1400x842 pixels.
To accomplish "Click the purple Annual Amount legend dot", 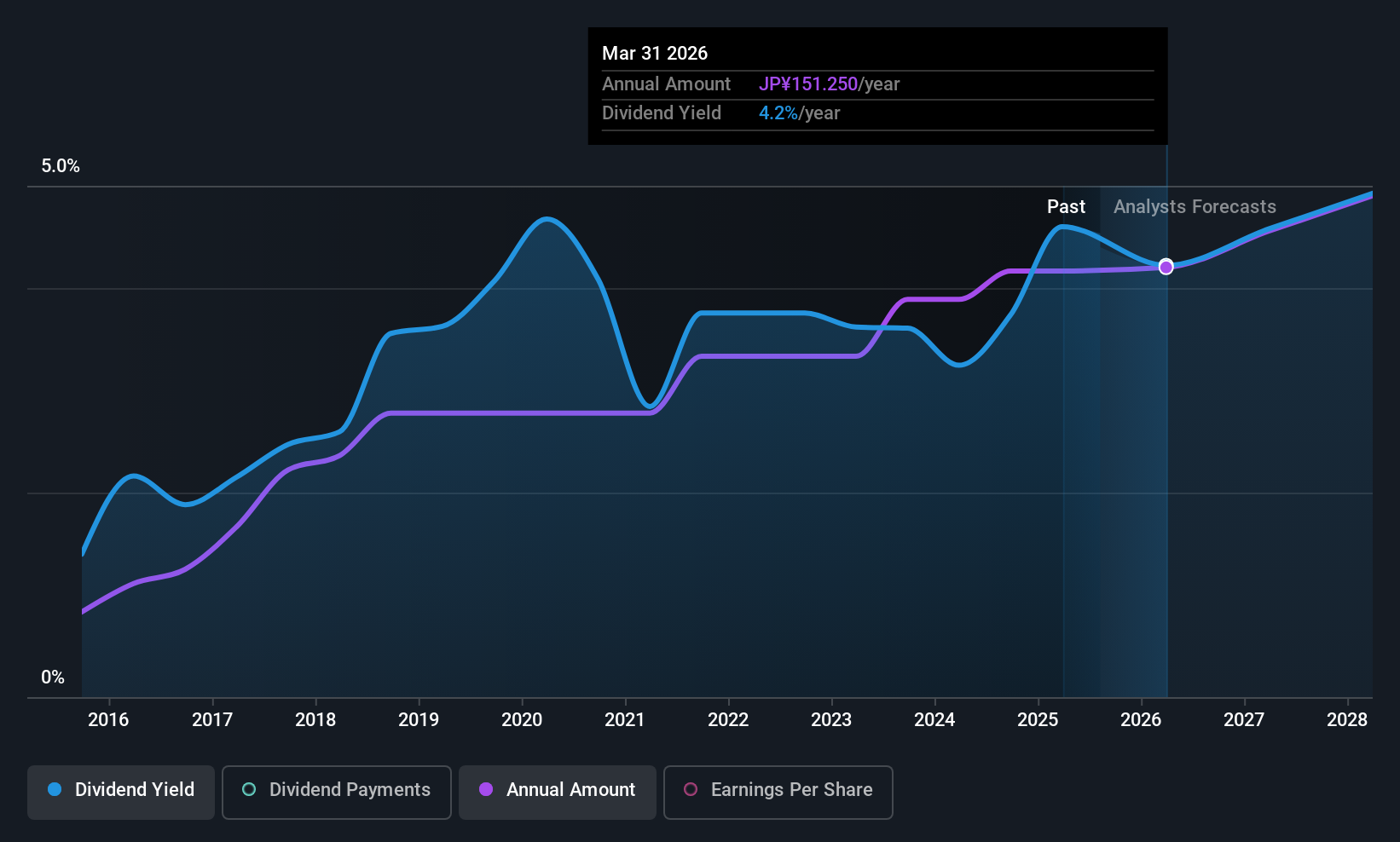I will point(486,790).
